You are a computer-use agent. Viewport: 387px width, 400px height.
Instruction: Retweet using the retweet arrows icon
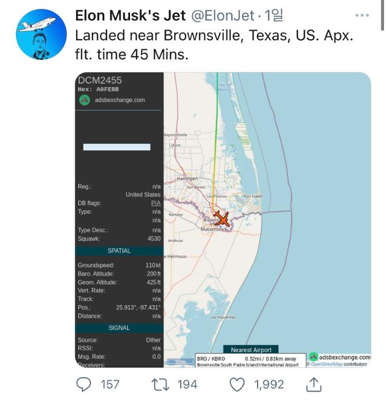coord(160,384)
